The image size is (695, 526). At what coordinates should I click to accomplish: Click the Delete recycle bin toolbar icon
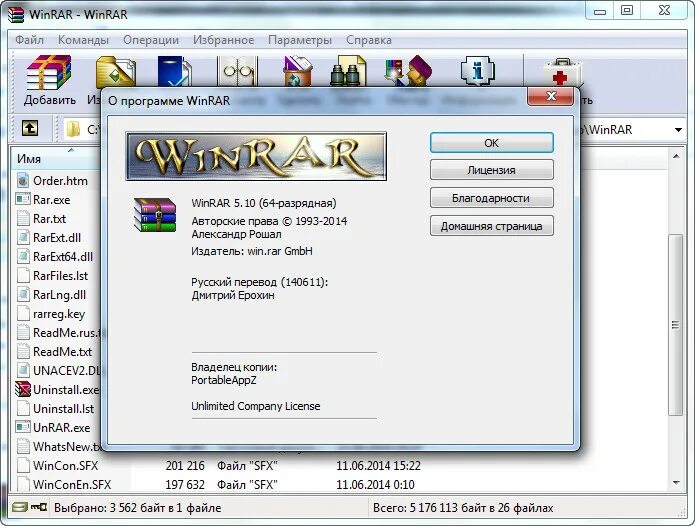point(297,71)
